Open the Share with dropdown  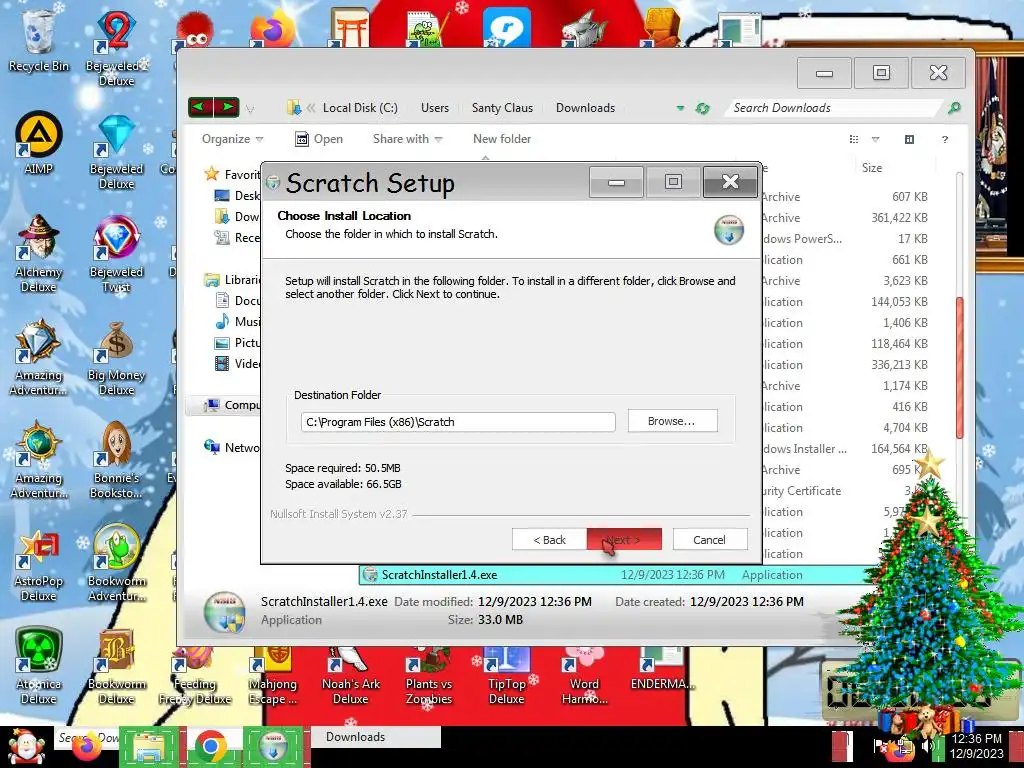408,138
